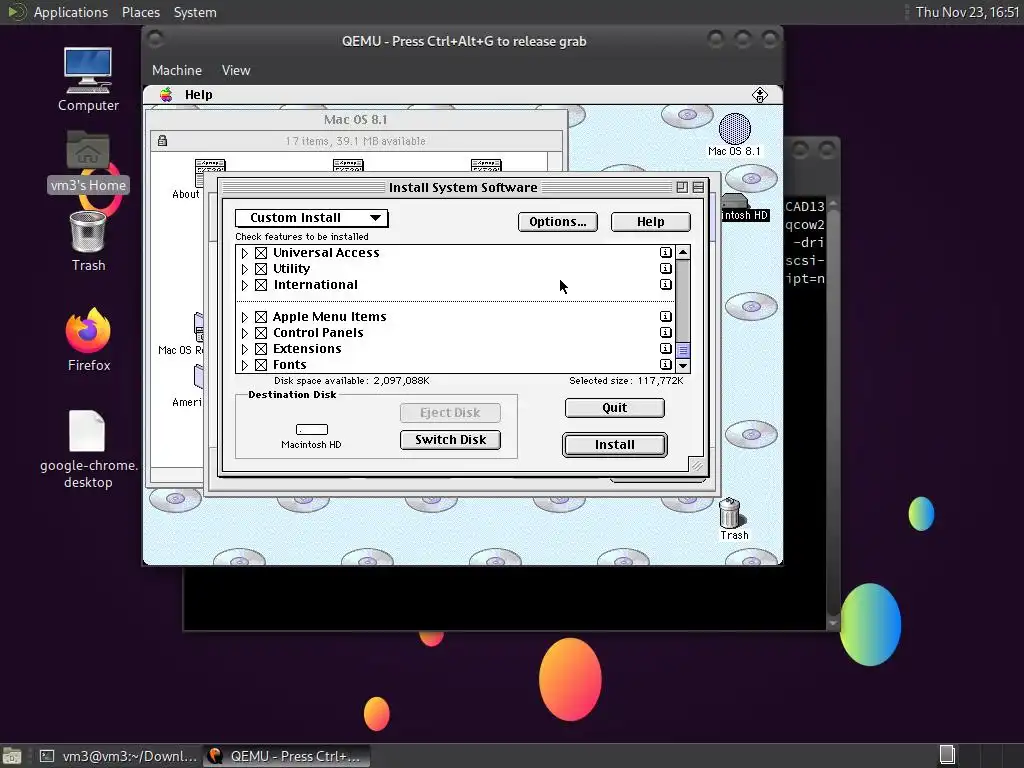This screenshot has width=1024, height=768.
Task: Click the installer Help button
Action: click(650, 221)
